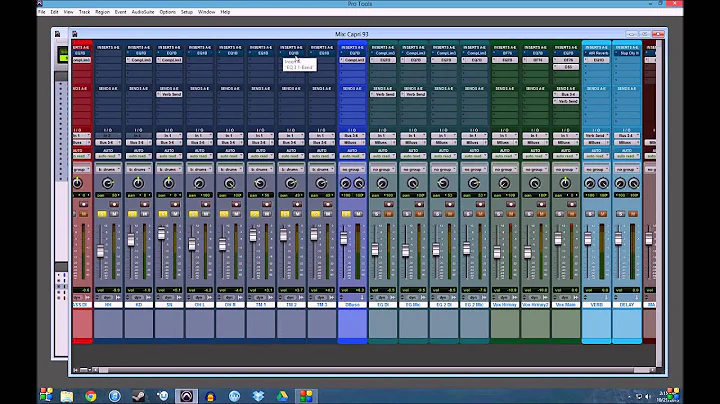
Task: Solo the SN track
Action: coord(163,214)
